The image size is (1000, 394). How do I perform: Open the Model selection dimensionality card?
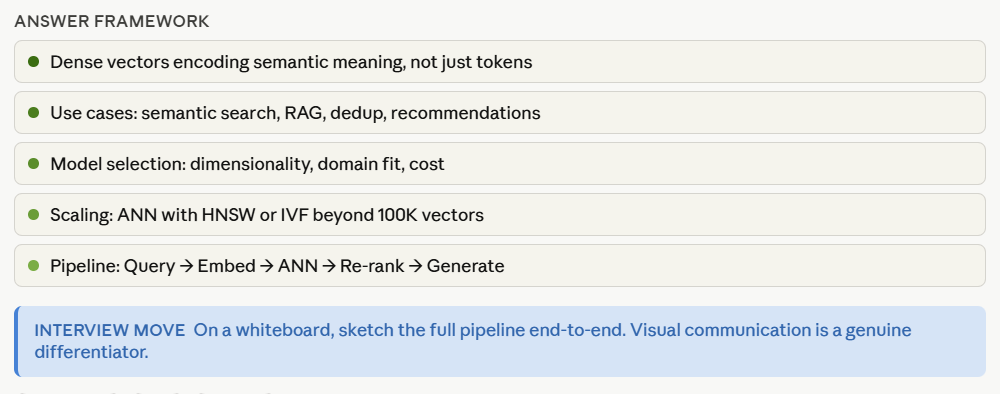500,164
